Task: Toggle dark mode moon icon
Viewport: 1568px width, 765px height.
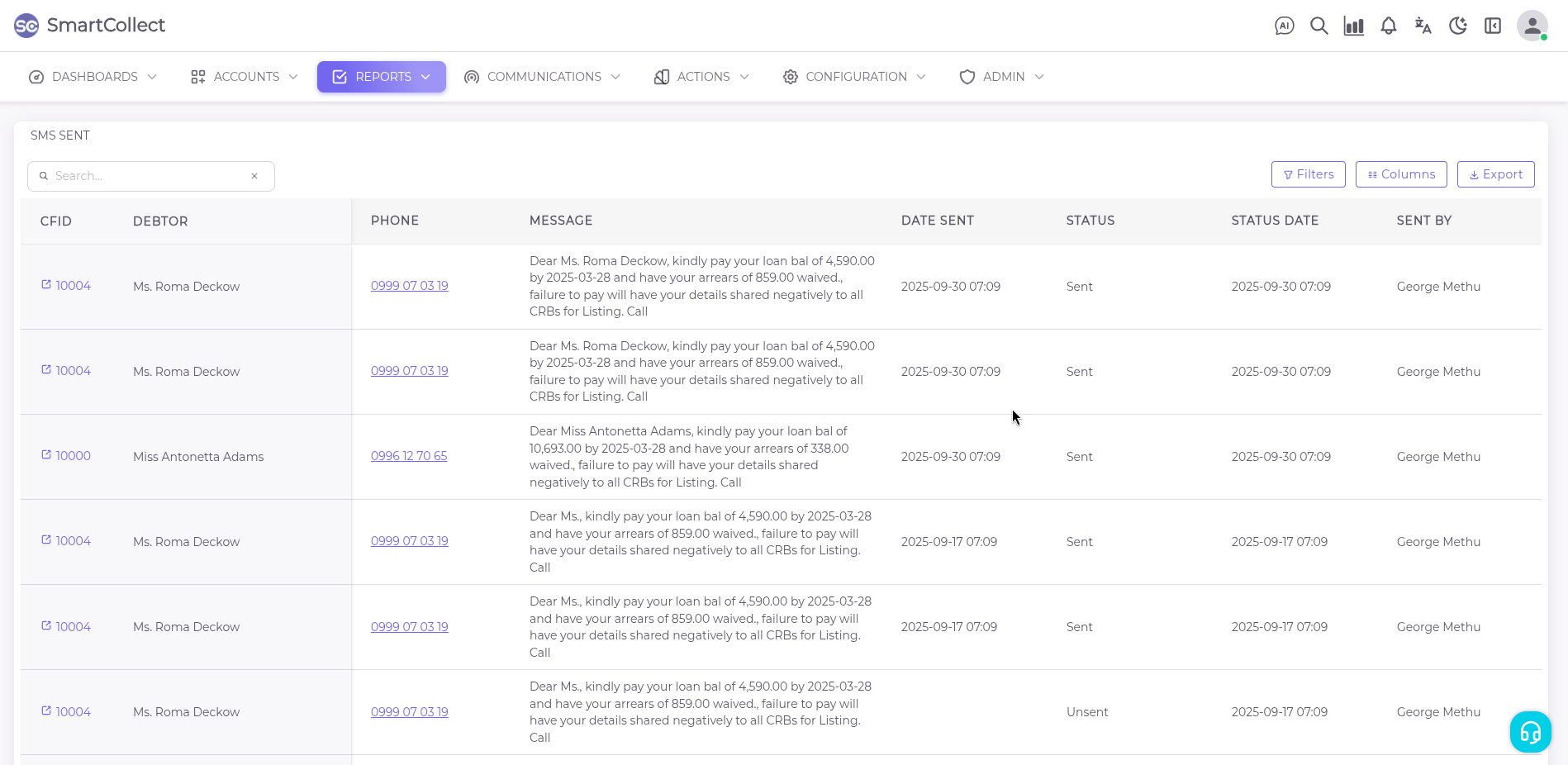Action: (1457, 26)
